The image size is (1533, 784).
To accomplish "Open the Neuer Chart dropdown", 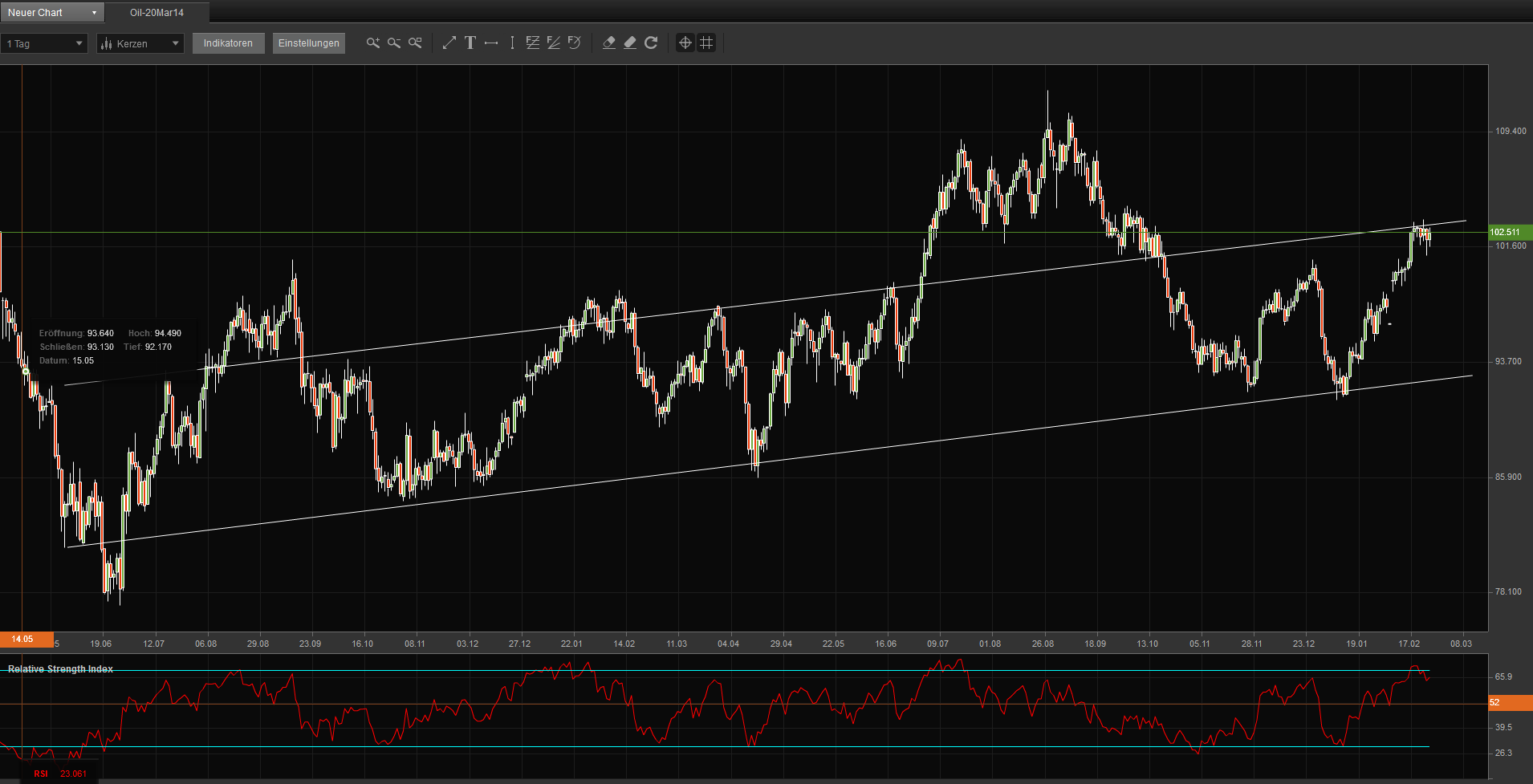I will coord(52,12).
